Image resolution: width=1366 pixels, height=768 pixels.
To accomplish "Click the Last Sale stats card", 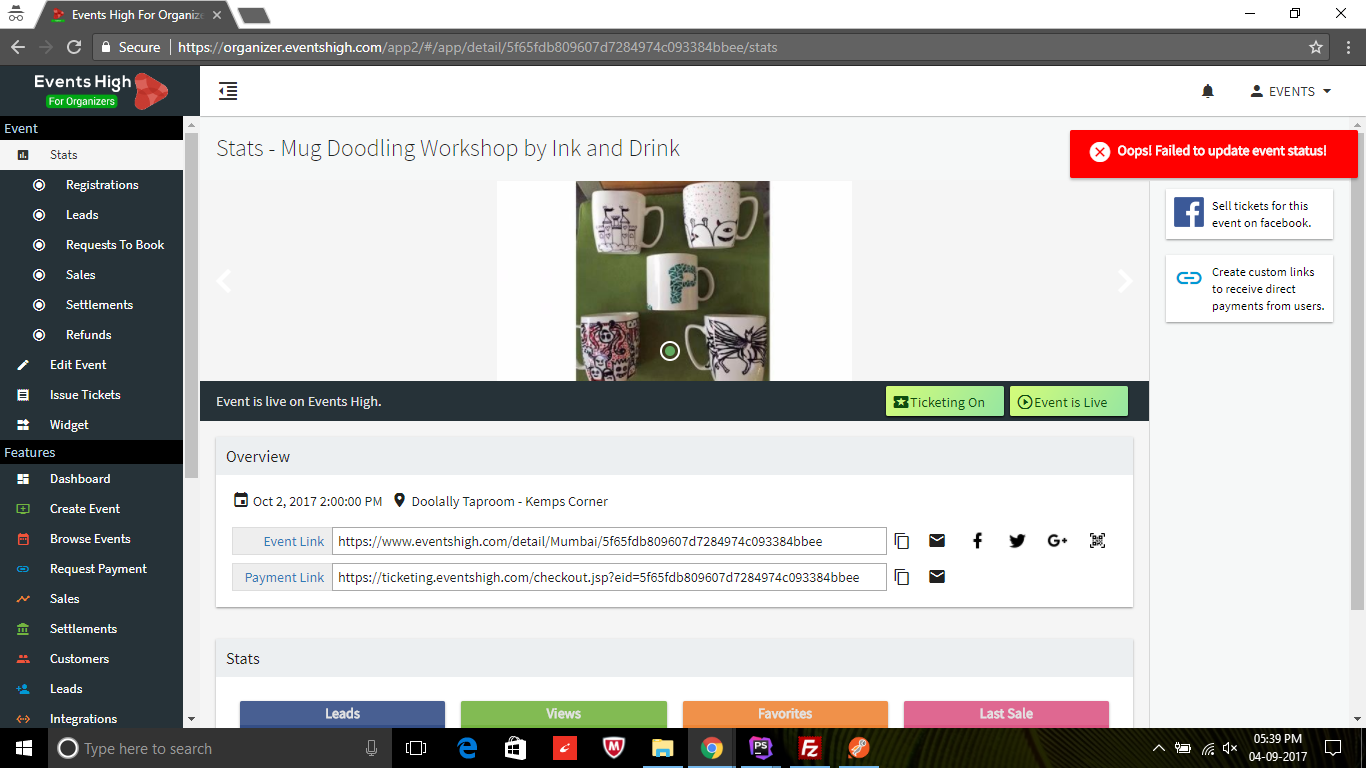I will (1006, 714).
